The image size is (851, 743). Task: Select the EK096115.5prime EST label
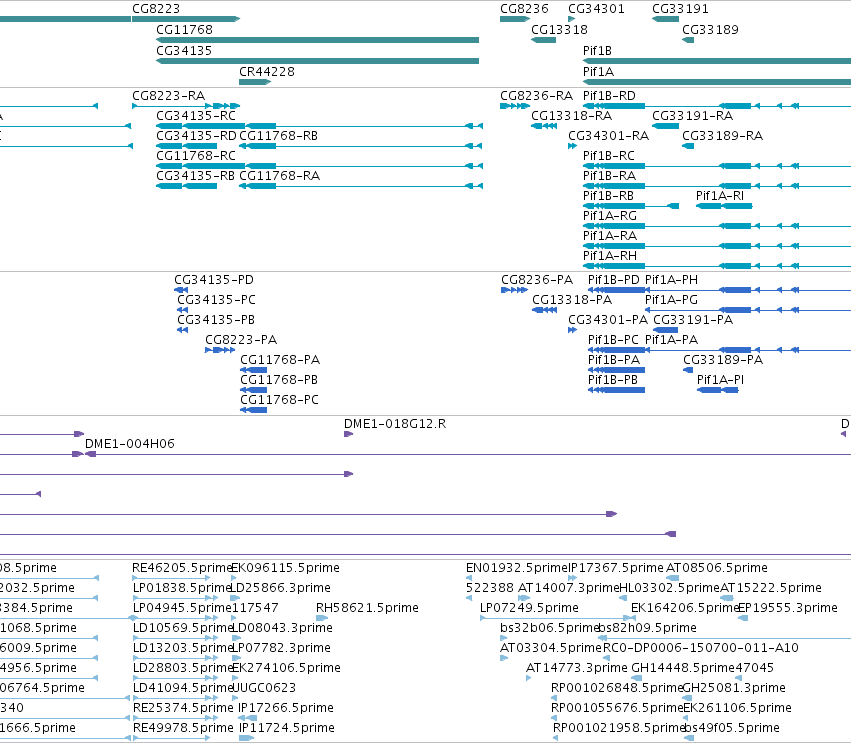pyautogui.click(x=286, y=568)
